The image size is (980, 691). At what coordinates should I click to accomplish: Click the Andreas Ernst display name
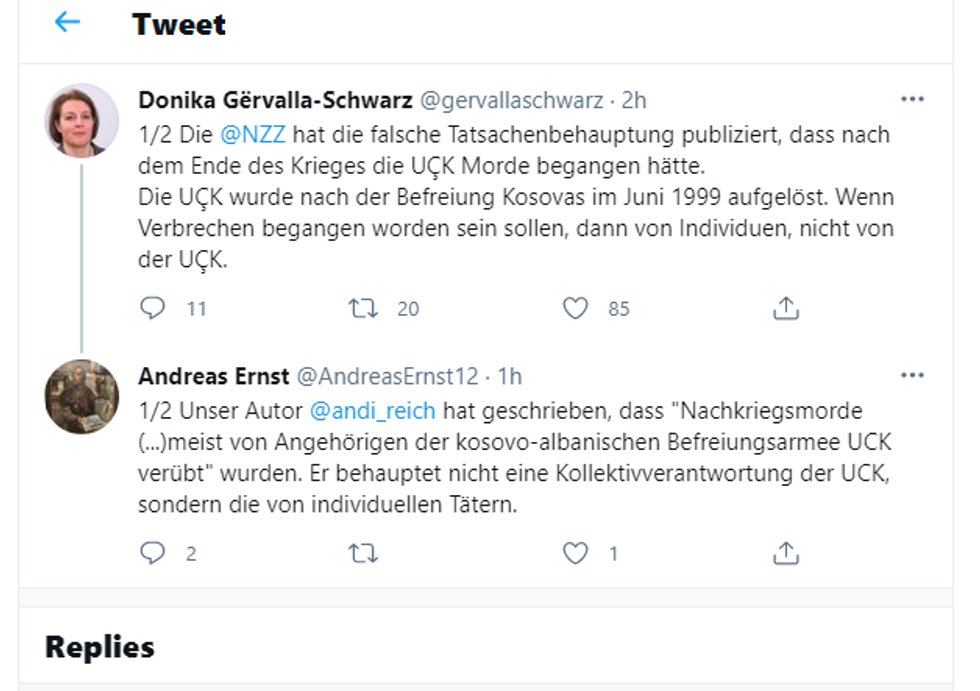tap(213, 376)
